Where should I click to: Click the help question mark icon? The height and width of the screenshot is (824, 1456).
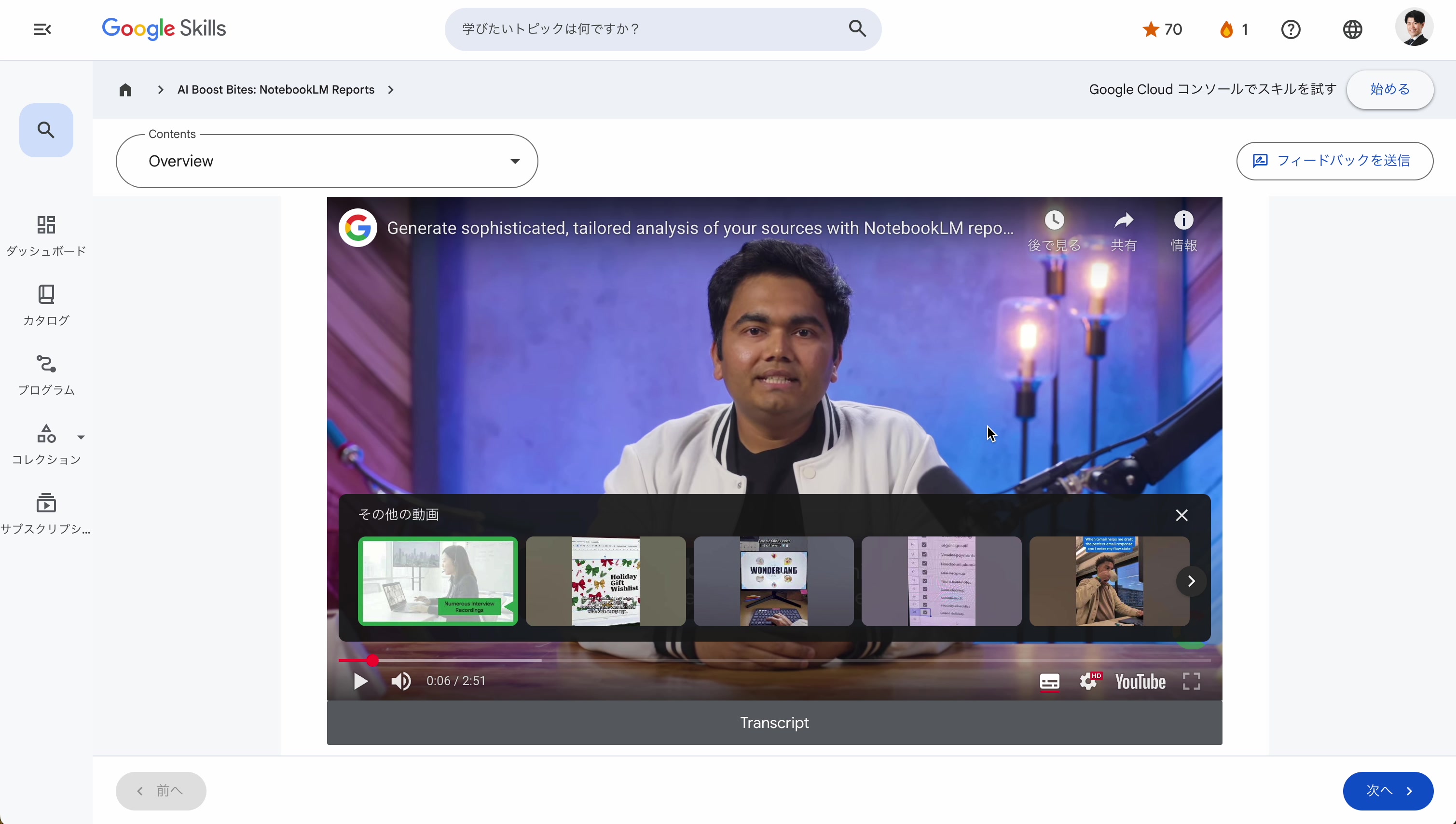[x=1291, y=29]
